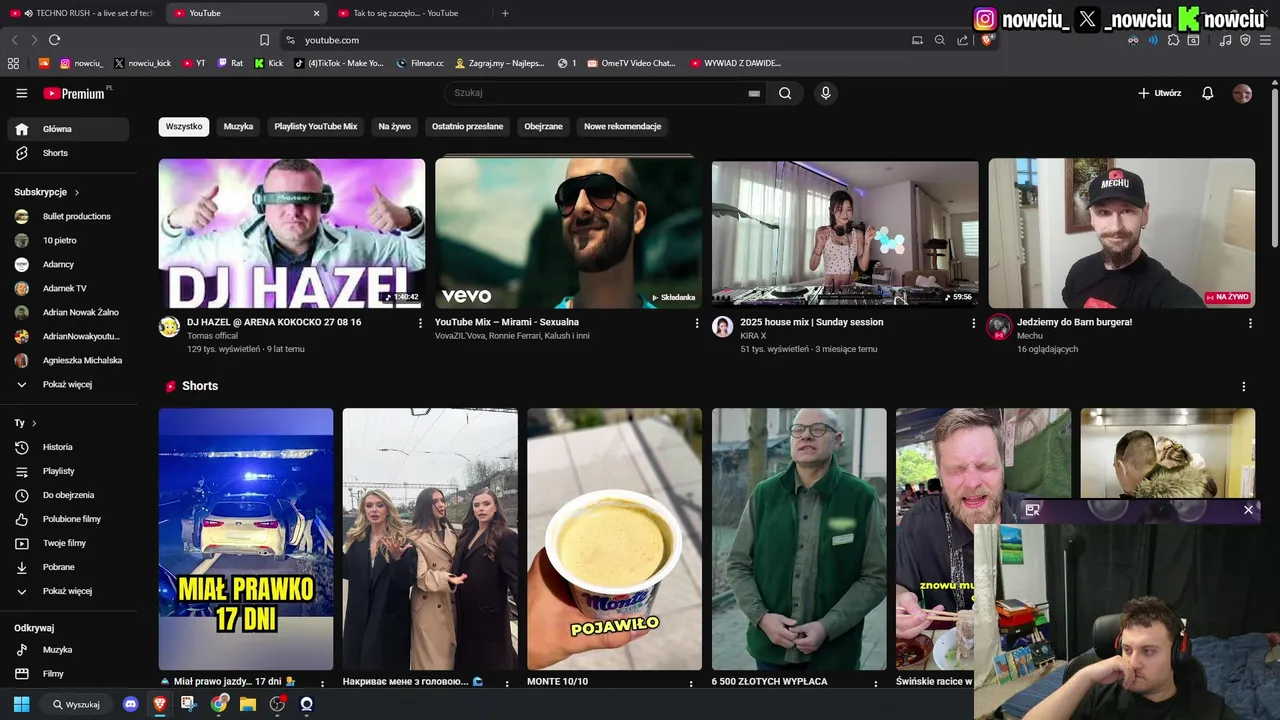This screenshot has height=720, width=1280.
Task: Expand the Subskrypcje section arrow
Action: (x=77, y=192)
